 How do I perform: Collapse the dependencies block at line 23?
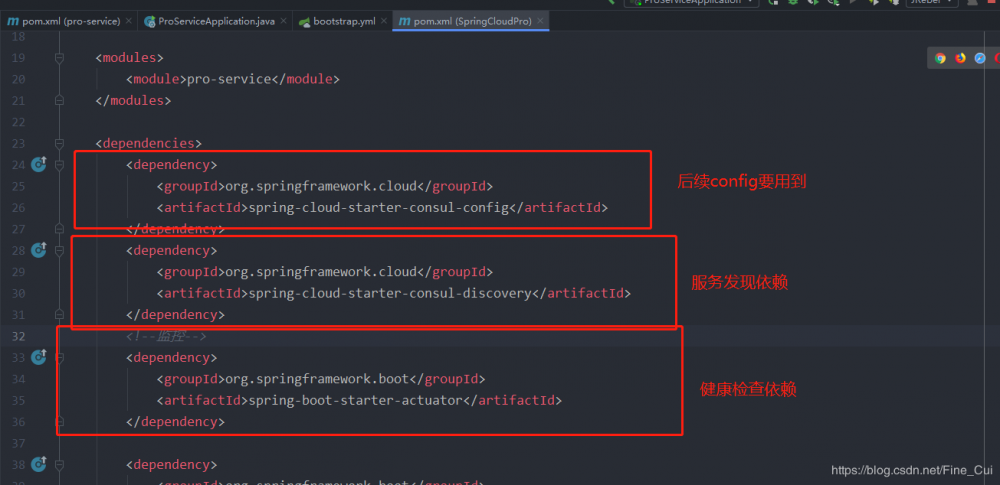pos(59,144)
